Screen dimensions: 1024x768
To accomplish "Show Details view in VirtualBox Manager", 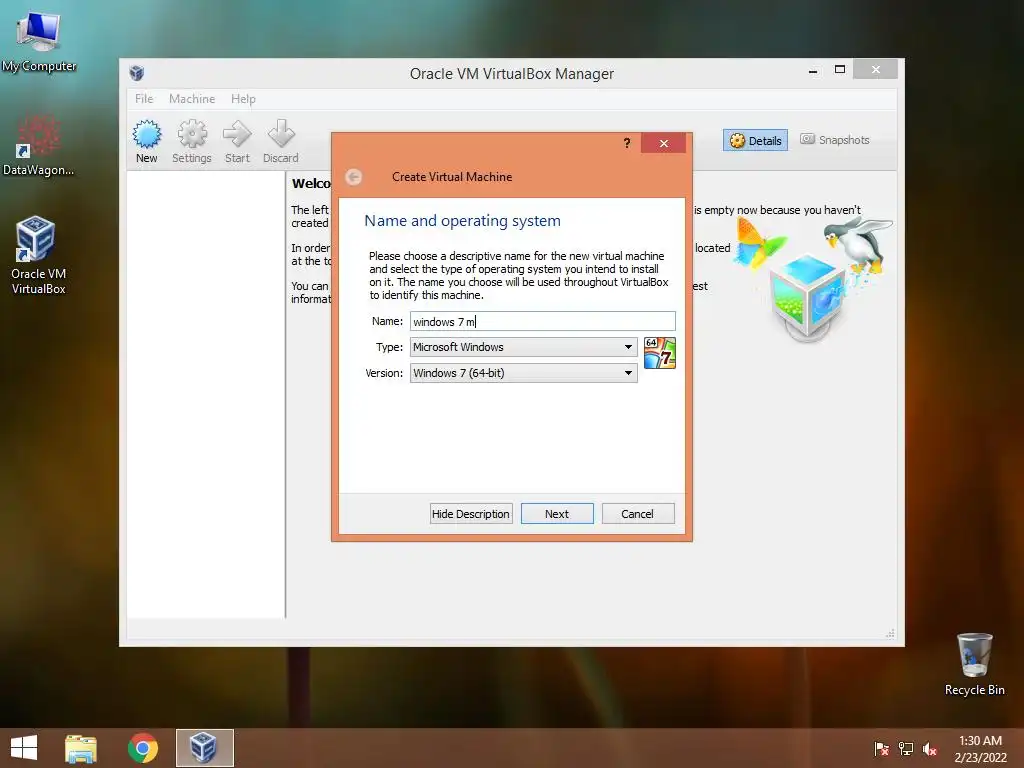I will coord(756,140).
